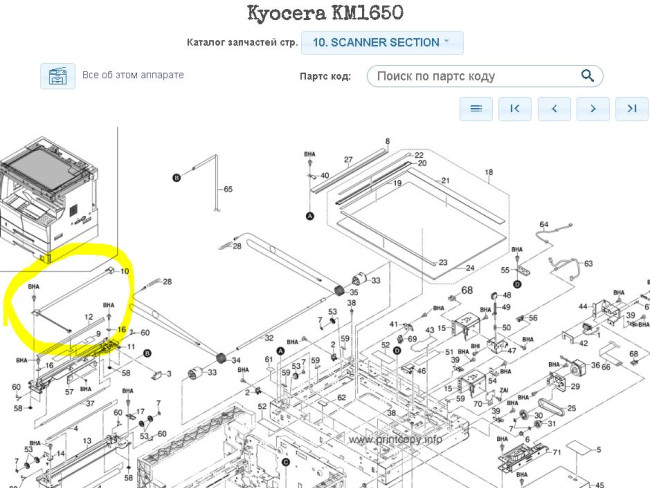650x488 pixels.
Task: Select part number 19 on diagram
Action: (x=397, y=183)
